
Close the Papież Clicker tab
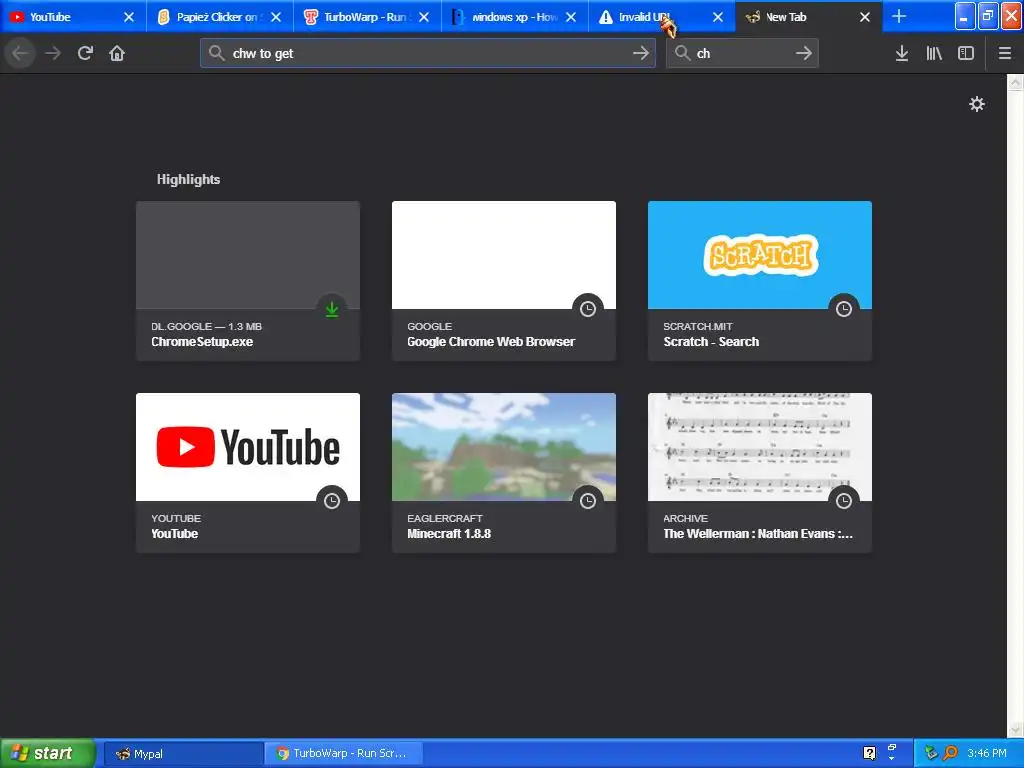coord(276,17)
